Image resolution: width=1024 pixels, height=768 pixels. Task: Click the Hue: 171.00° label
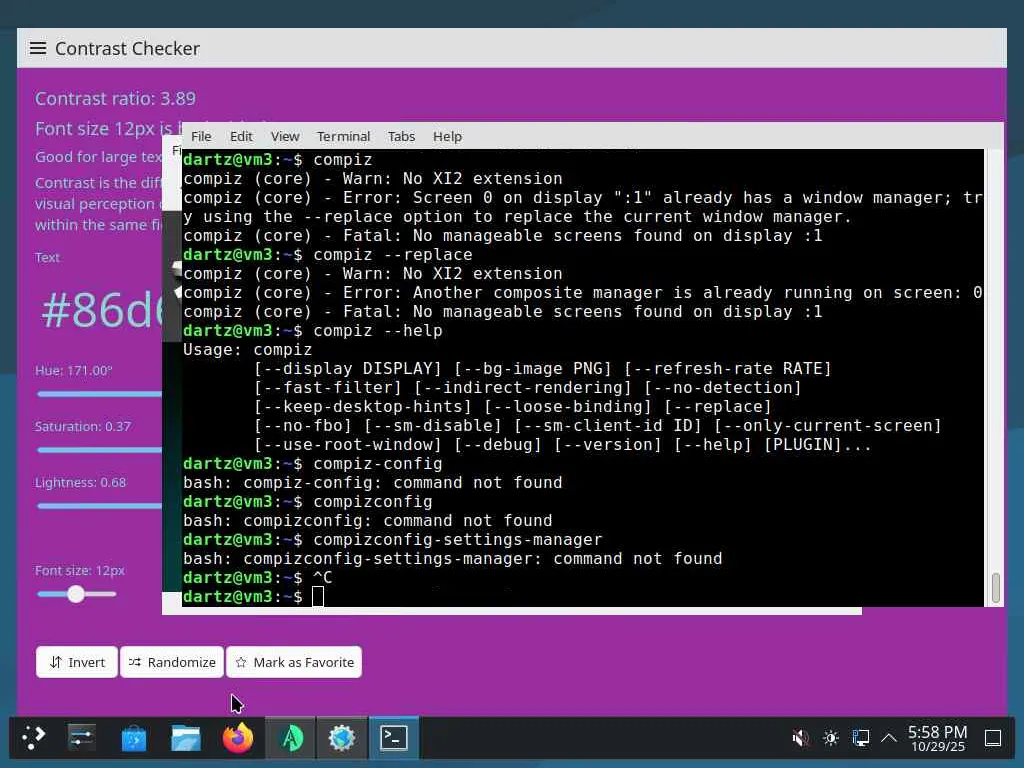[74, 370]
